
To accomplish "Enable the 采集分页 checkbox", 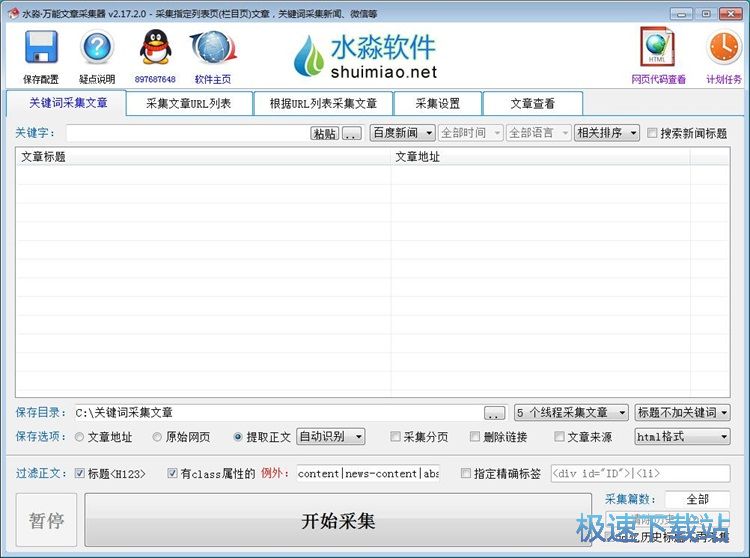I will coord(395,437).
